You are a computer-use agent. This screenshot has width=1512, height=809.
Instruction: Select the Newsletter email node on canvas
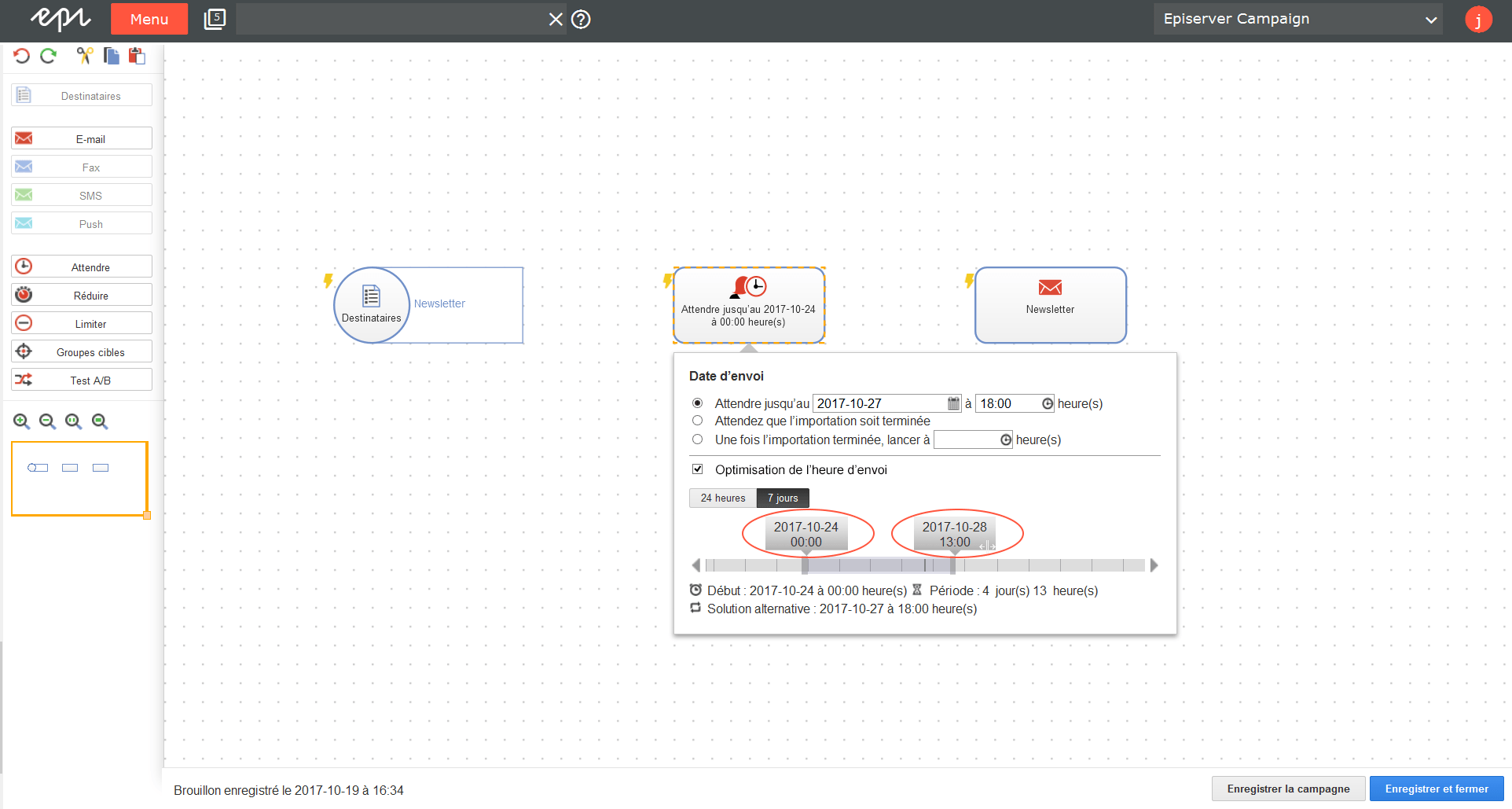[x=1051, y=305]
